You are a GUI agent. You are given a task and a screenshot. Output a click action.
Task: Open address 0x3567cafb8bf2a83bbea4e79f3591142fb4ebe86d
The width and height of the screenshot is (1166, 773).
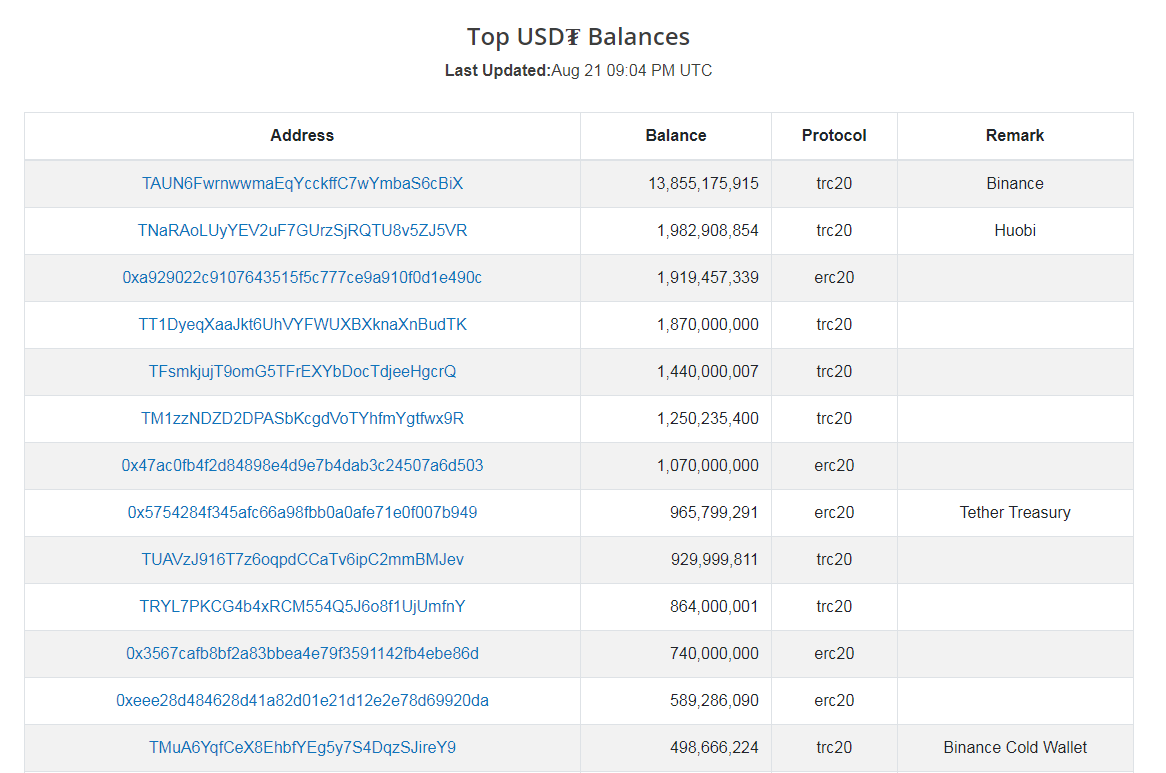pos(302,653)
